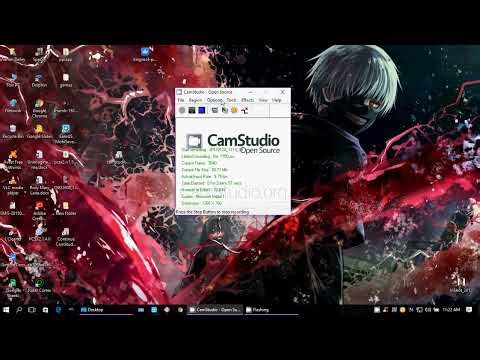This screenshot has width=480, height=360.
Task: Click the CamStudio title bar app icon
Action: [179, 92]
